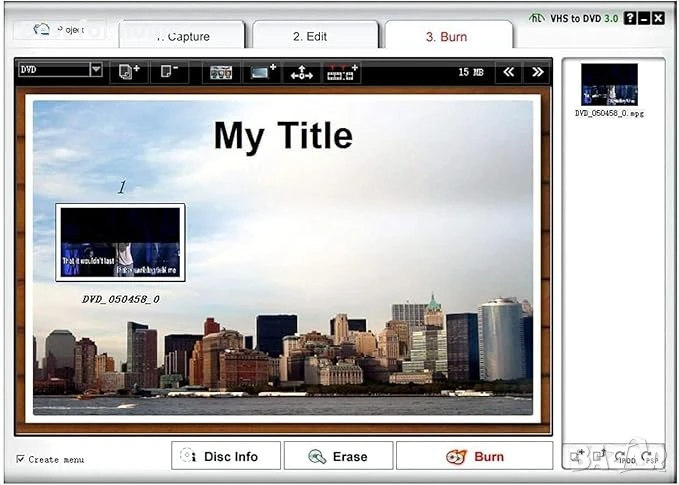
Task: Click the export to iPod icon
Action: click(626, 457)
